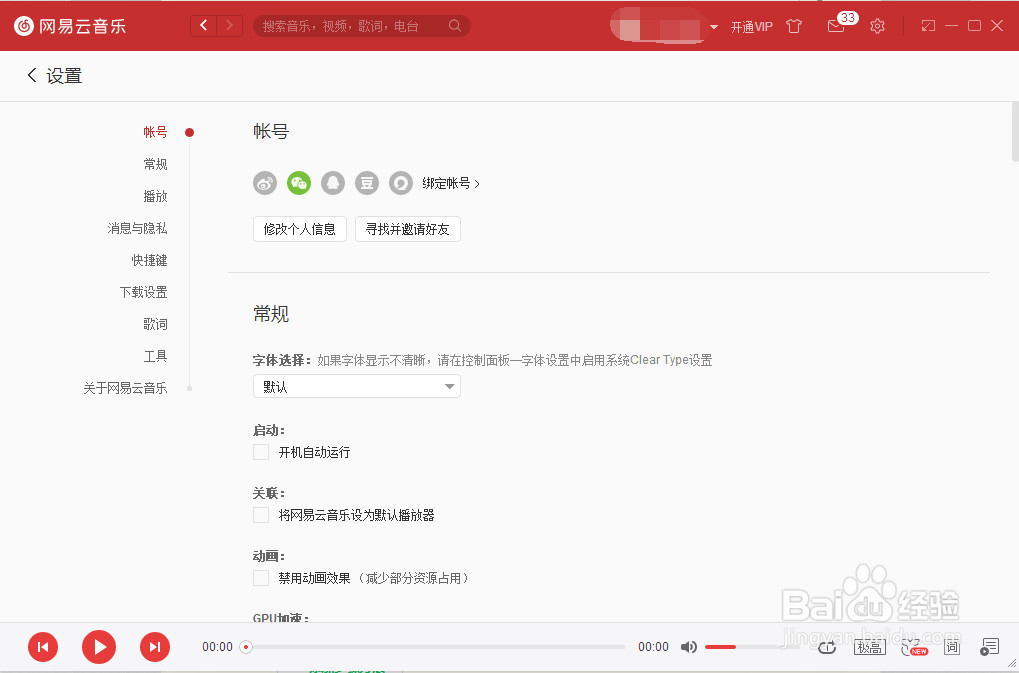The height and width of the screenshot is (673, 1019).
Task: Open the playlist queue icon
Action: tap(989, 647)
